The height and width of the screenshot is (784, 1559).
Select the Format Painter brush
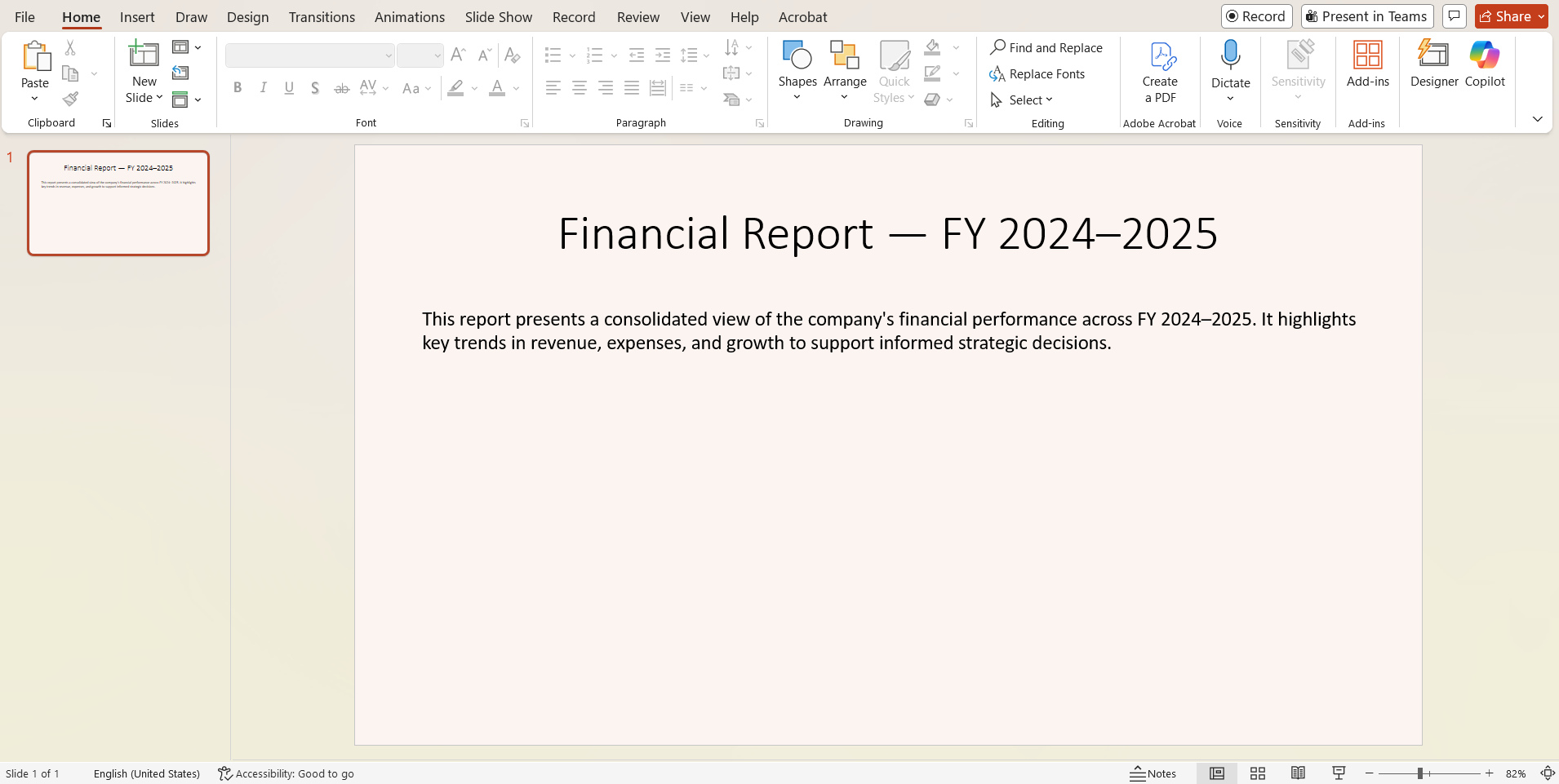pyautogui.click(x=71, y=100)
